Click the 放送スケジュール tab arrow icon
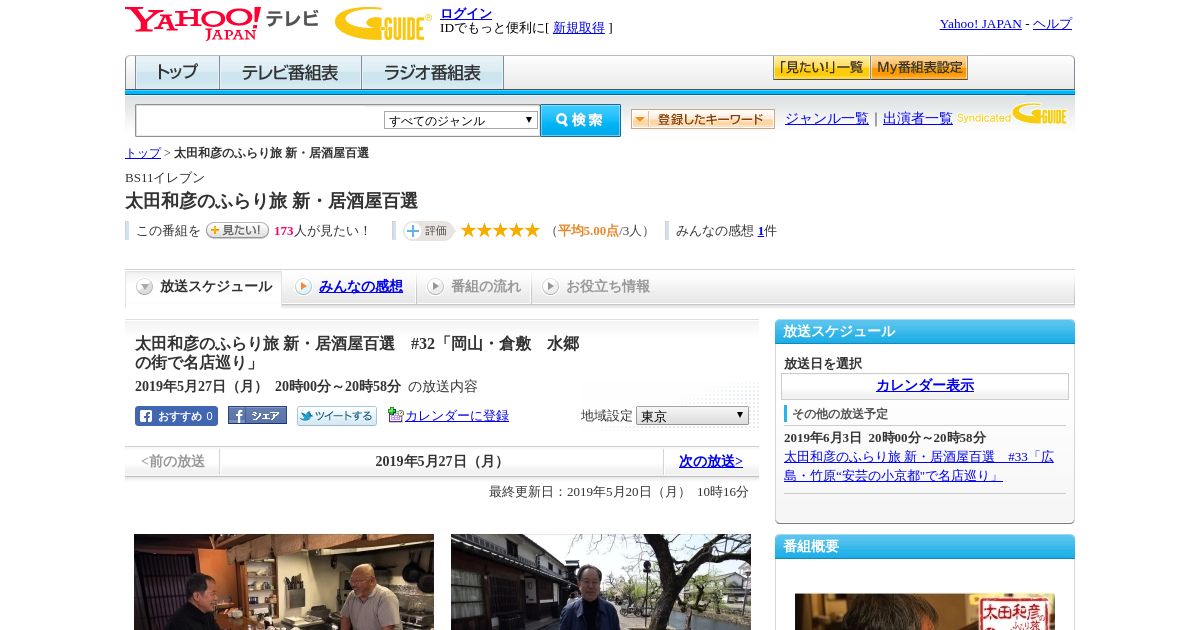 point(145,287)
